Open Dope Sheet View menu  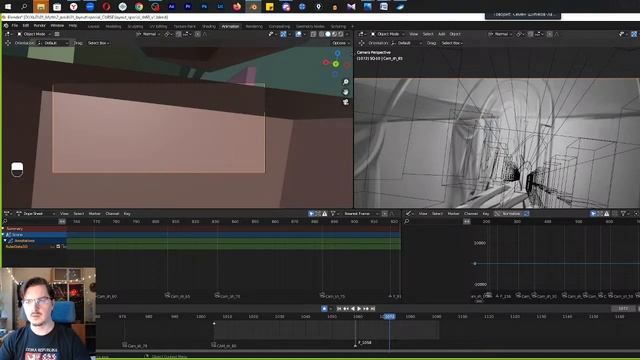(64, 213)
